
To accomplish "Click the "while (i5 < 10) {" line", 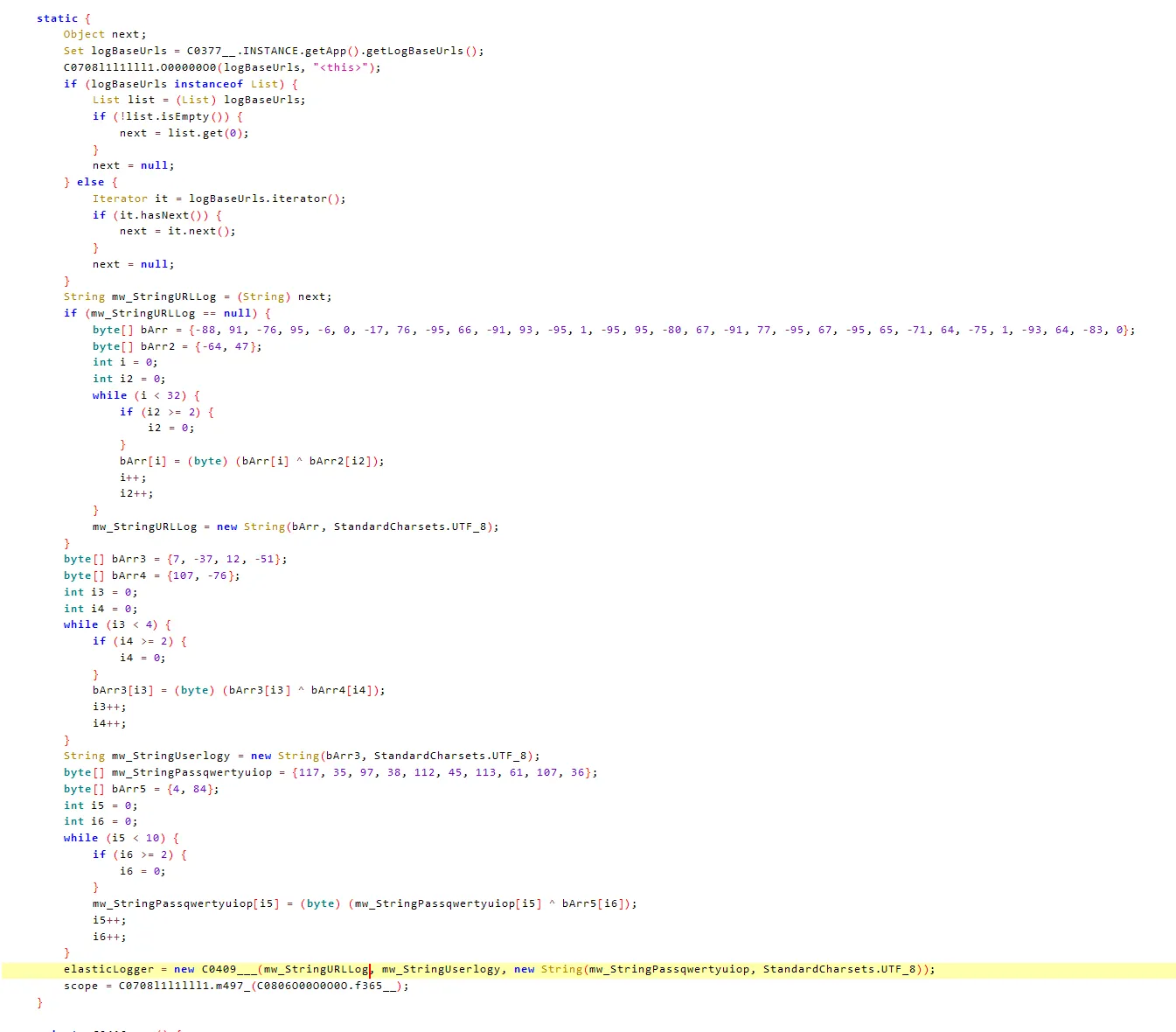I will pyautogui.click(x=121, y=838).
